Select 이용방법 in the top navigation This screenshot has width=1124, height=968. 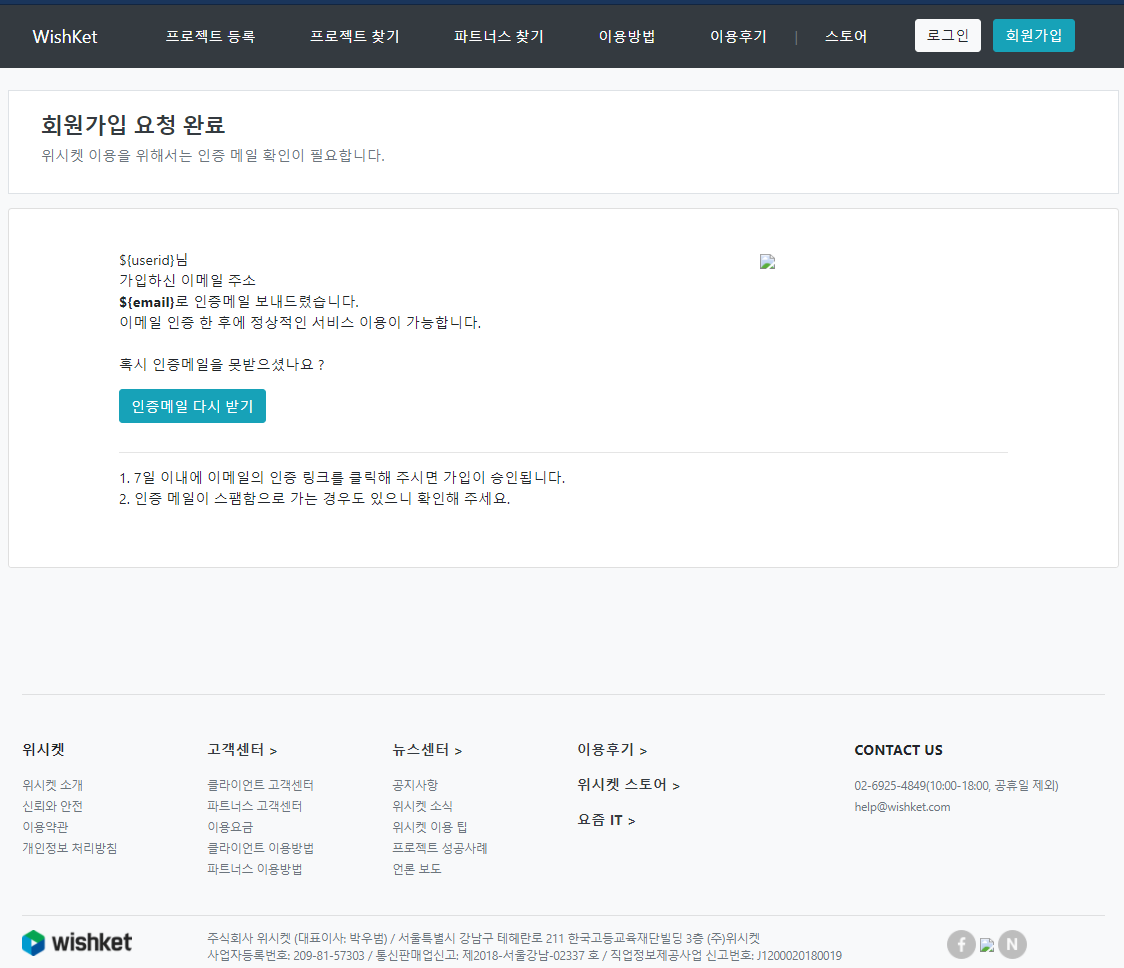(x=627, y=37)
